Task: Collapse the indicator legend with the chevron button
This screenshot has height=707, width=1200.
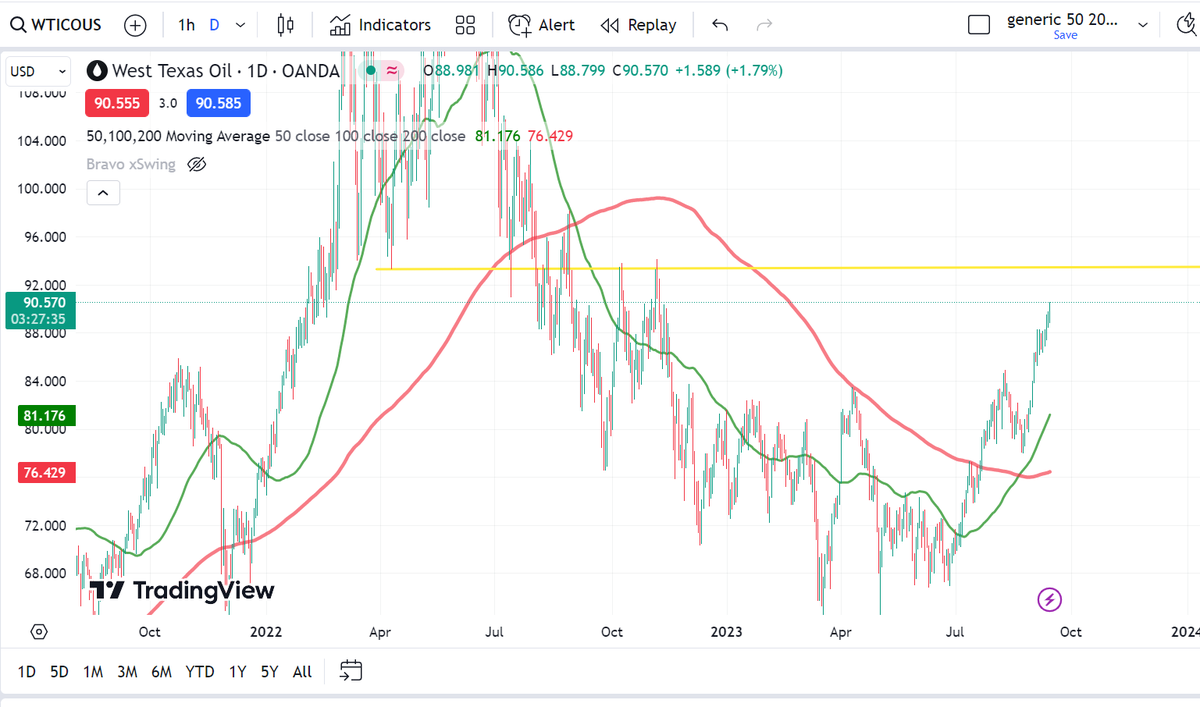Action: (103, 192)
